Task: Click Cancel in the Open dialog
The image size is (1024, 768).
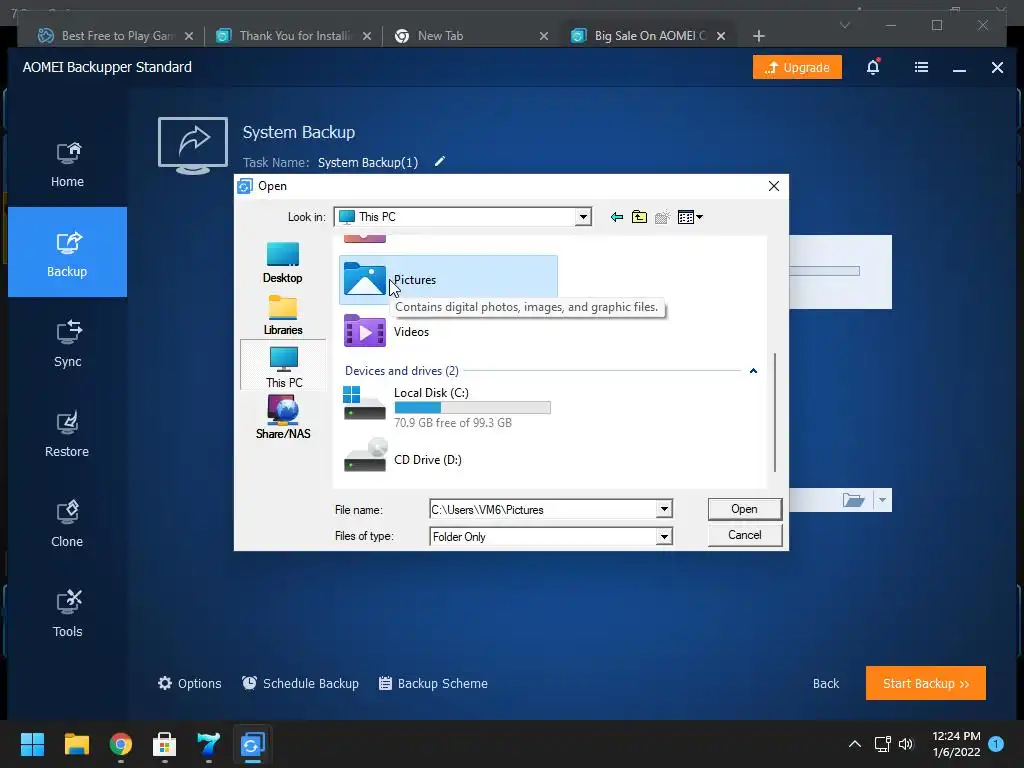Action: point(744,535)
